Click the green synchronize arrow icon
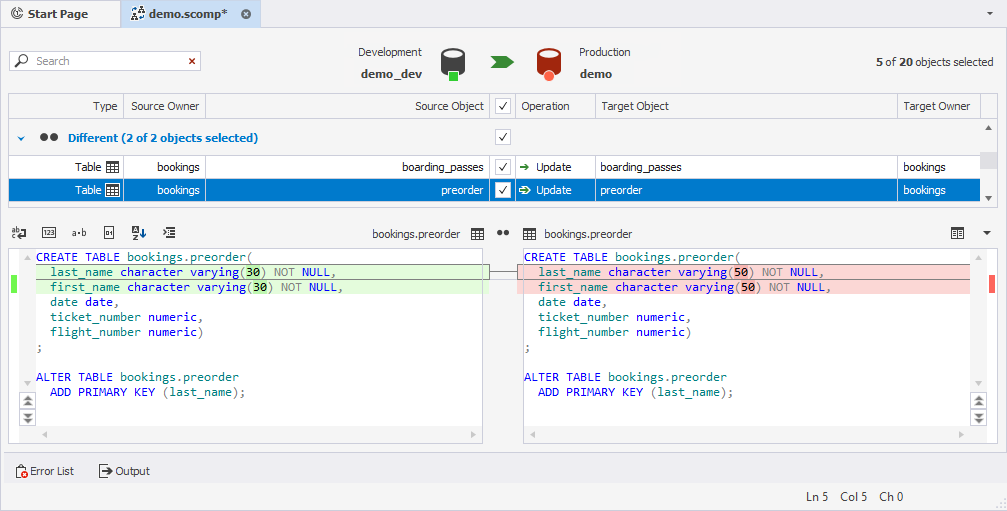 (x=502, y=62)
